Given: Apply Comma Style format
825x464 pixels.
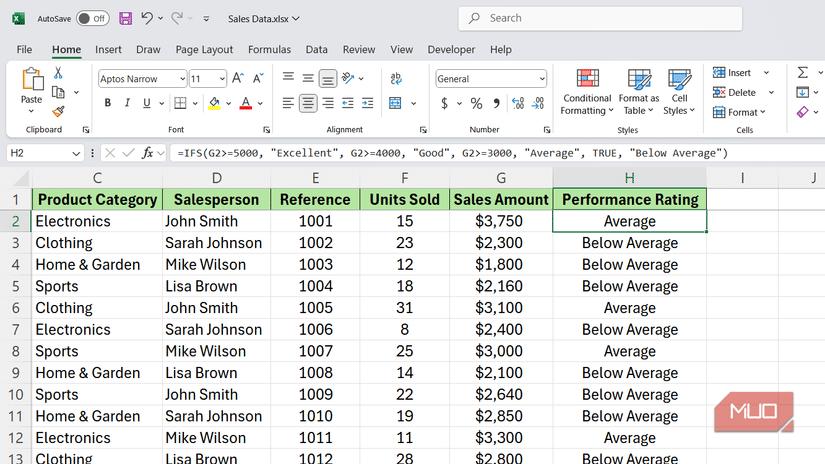Looking at the screenshot, I should point(496,103).
